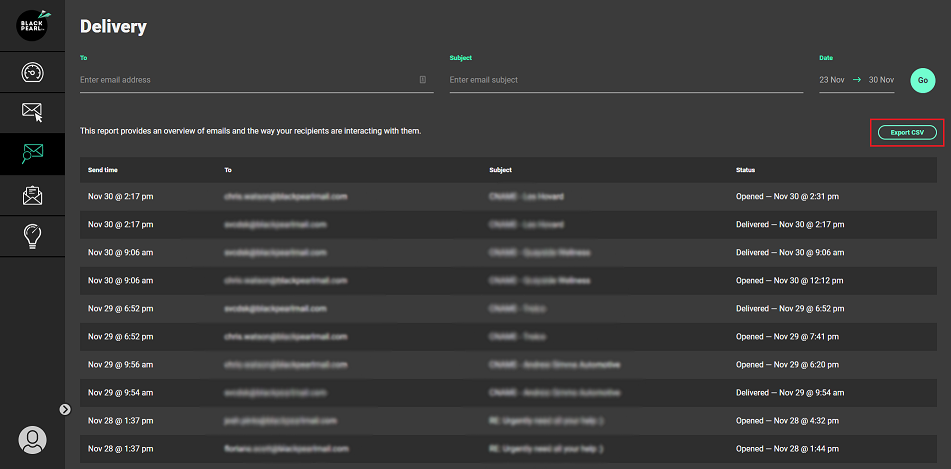Export the report as CSV
Viewport: 951px width, 469px height.
907,132
